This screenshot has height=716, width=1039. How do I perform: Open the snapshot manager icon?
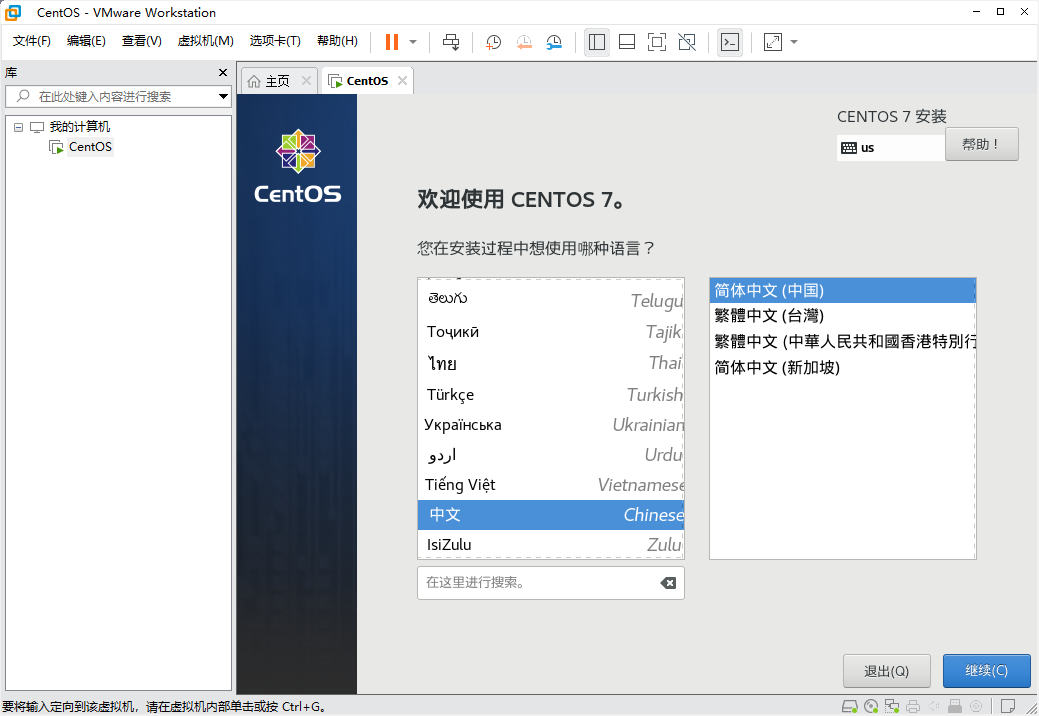pyautogui.click(x=554, y=42)
